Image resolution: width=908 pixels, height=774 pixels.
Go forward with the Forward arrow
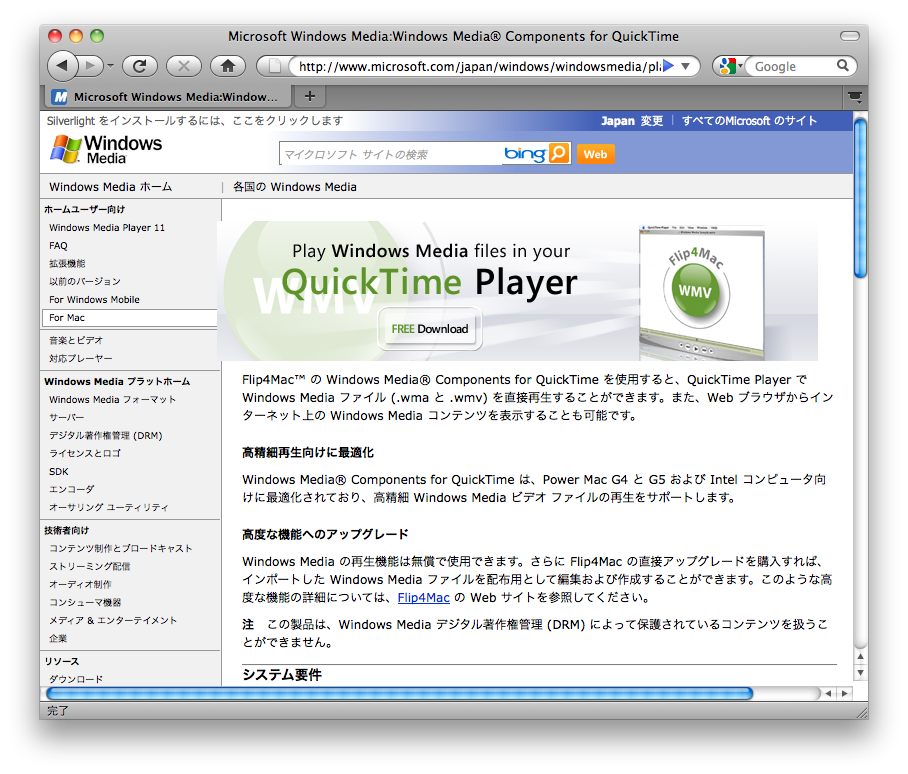90,66
